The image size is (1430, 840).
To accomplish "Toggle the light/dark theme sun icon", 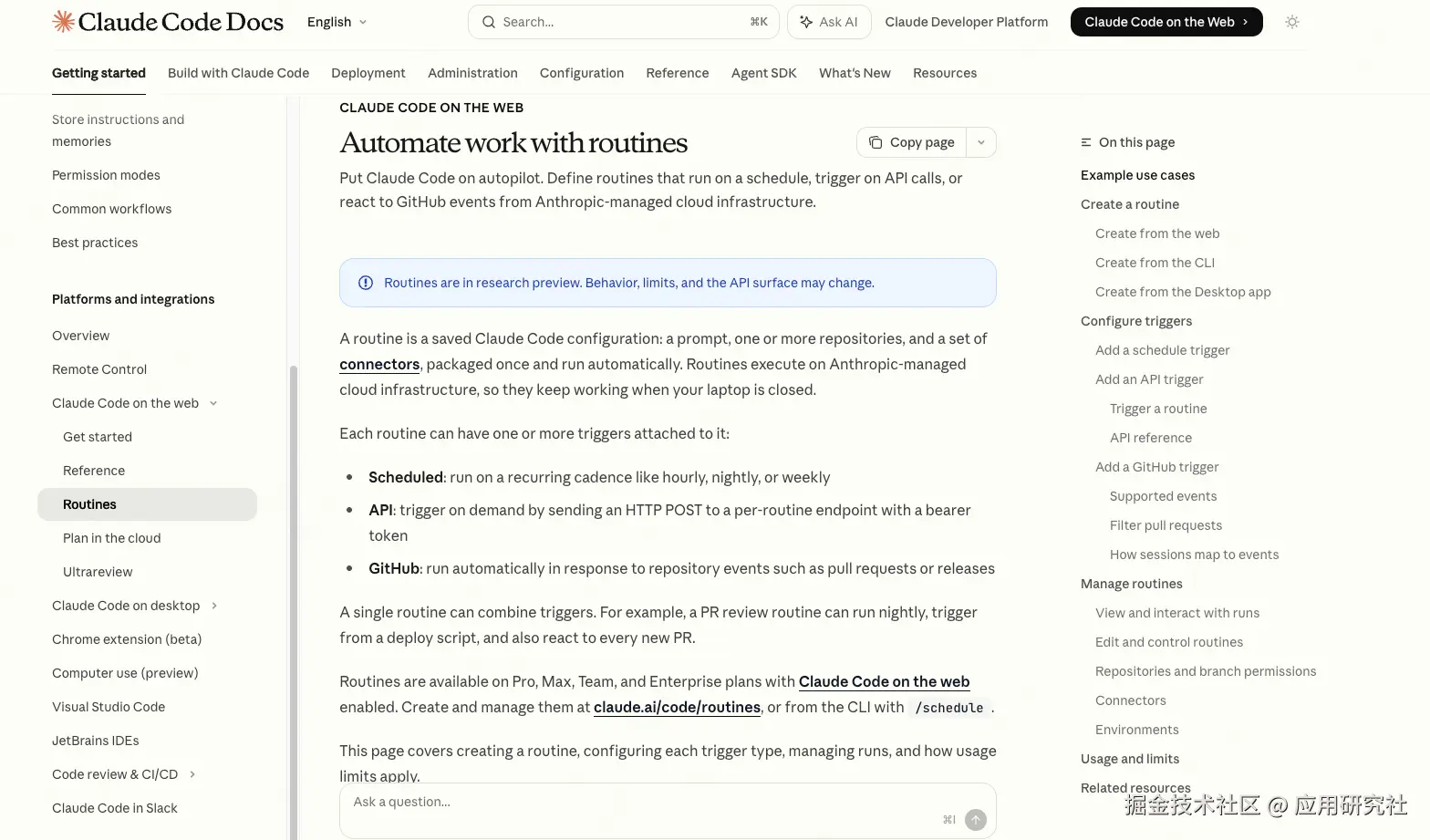I will point(1292,22).
